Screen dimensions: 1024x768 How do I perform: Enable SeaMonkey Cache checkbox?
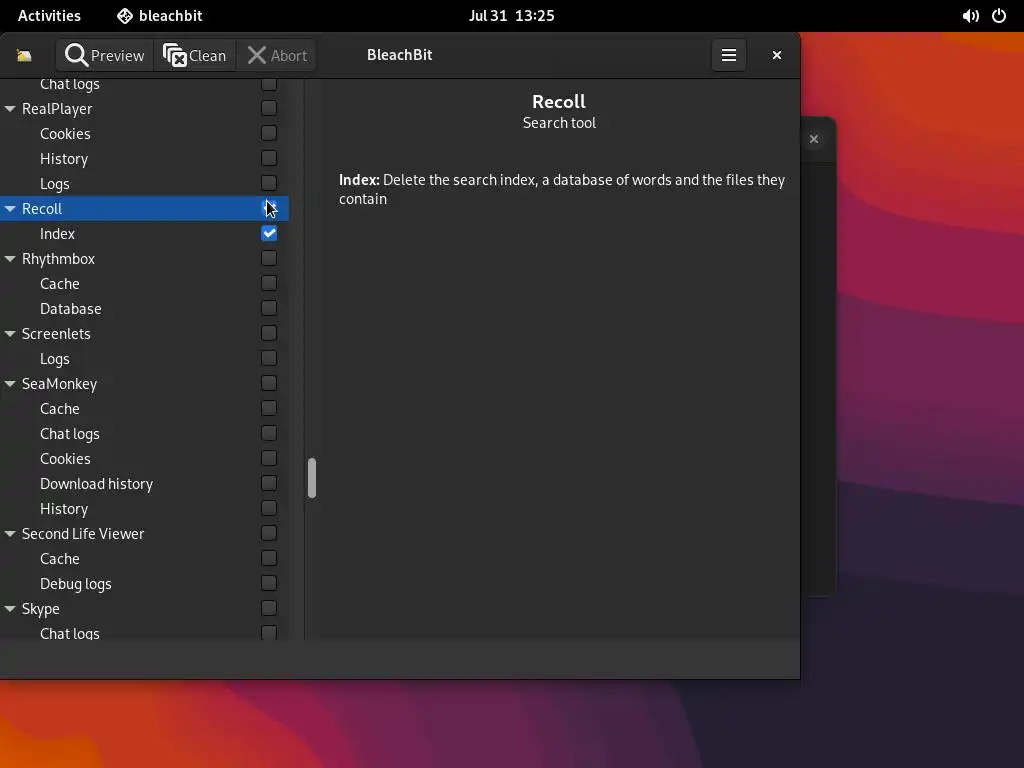tap(269, 408)
